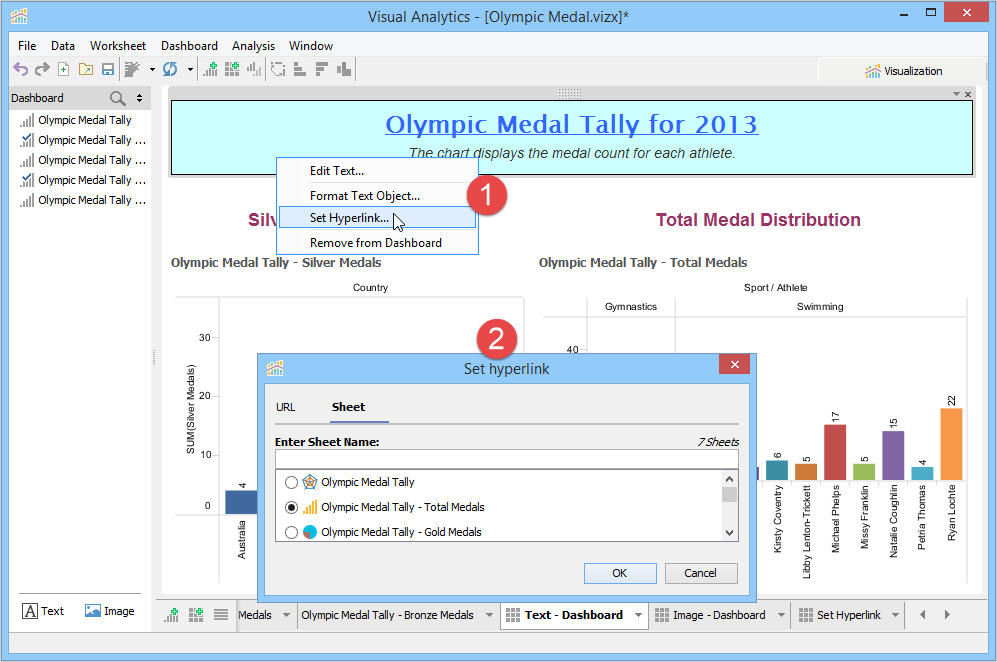Insert an Image object from the sidebar

[109, 611]
